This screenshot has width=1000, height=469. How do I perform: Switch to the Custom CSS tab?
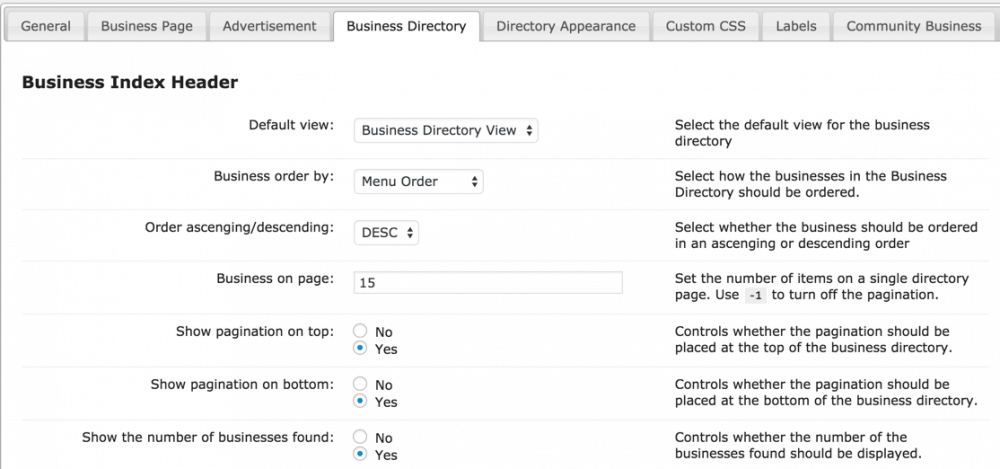705,26
